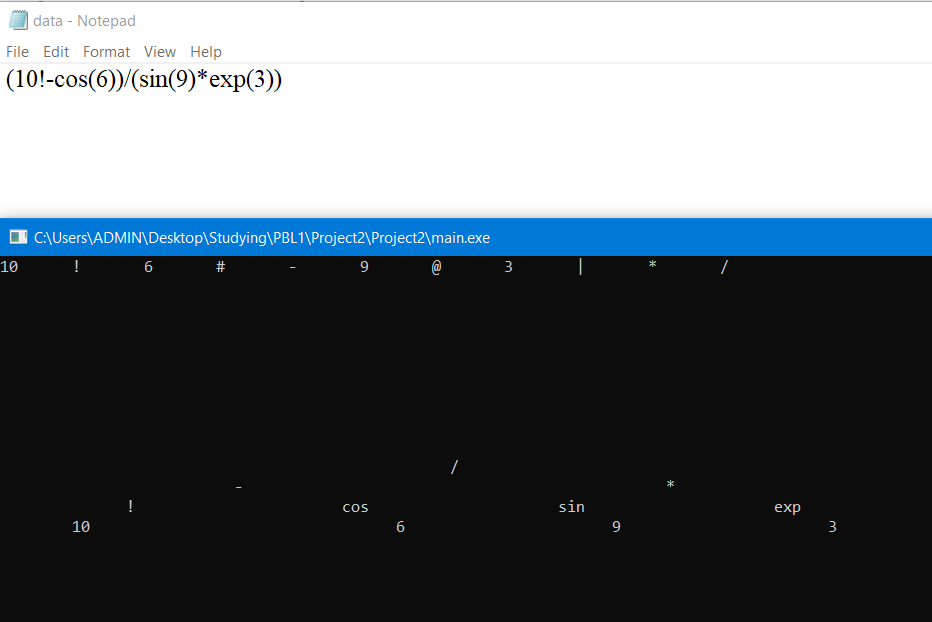This screenshot has width=932, height=622.
Task: Click the token 10 in the console output
Action: click(x=10, y=266)
